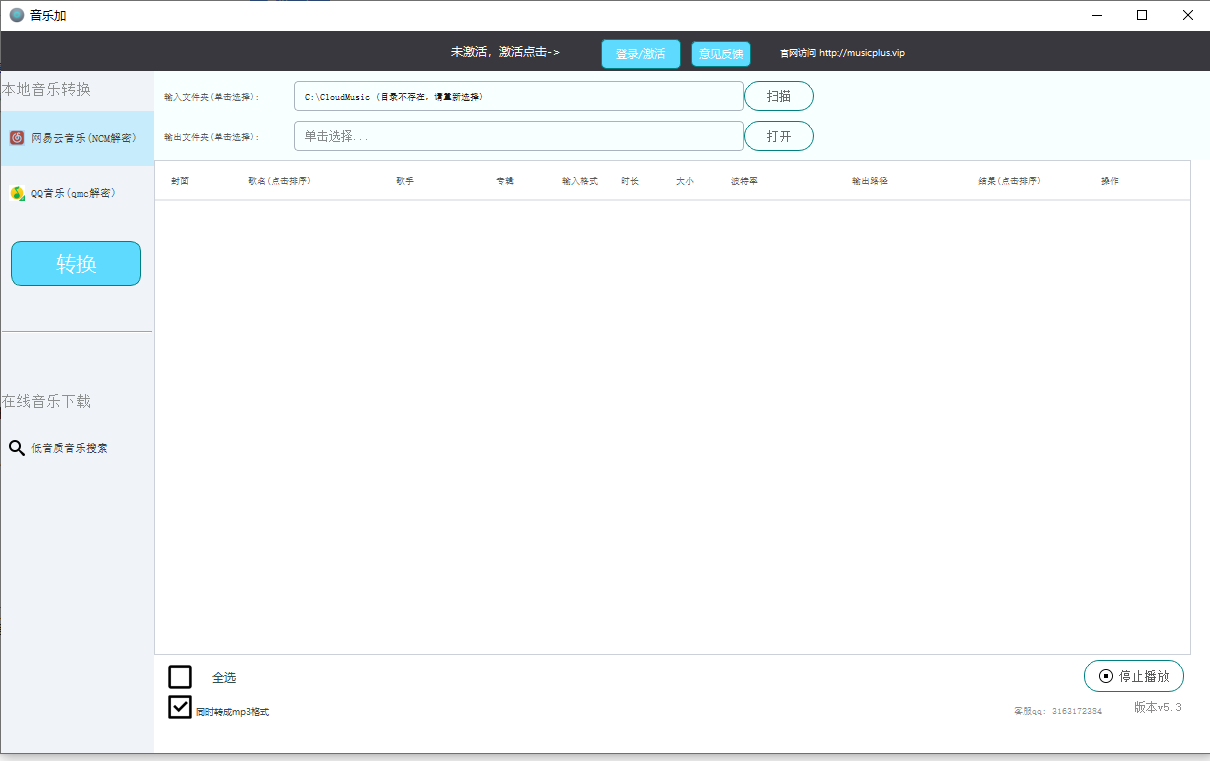The width and height of the screenshot is (1210, 761).
Task: Click the output folder field showing 单击选择
Action: (x=518, y=136)
